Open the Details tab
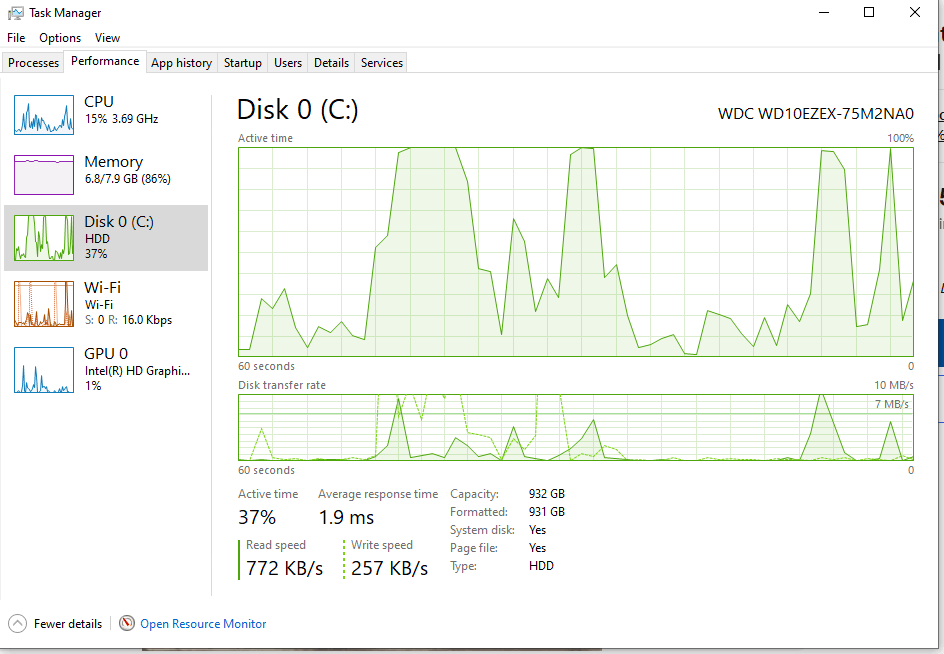Viewport: 944px width, 654px height. point(331,63)
